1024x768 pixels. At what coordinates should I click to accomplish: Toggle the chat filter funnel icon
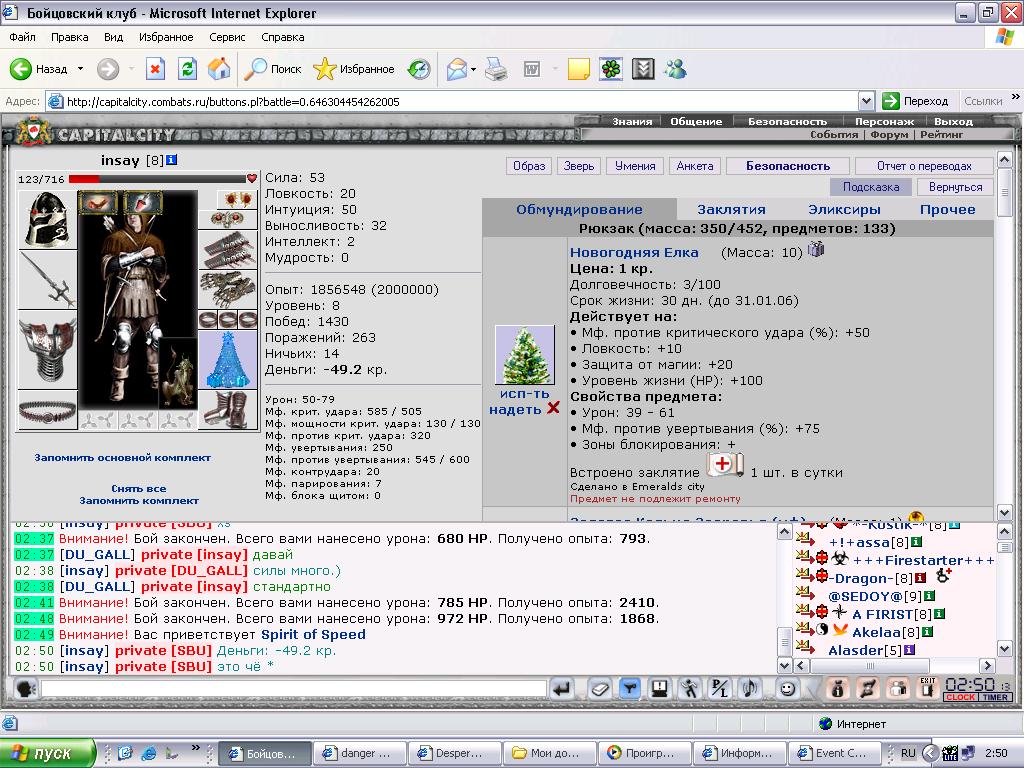pyautogui.click(x=629, y=688)
